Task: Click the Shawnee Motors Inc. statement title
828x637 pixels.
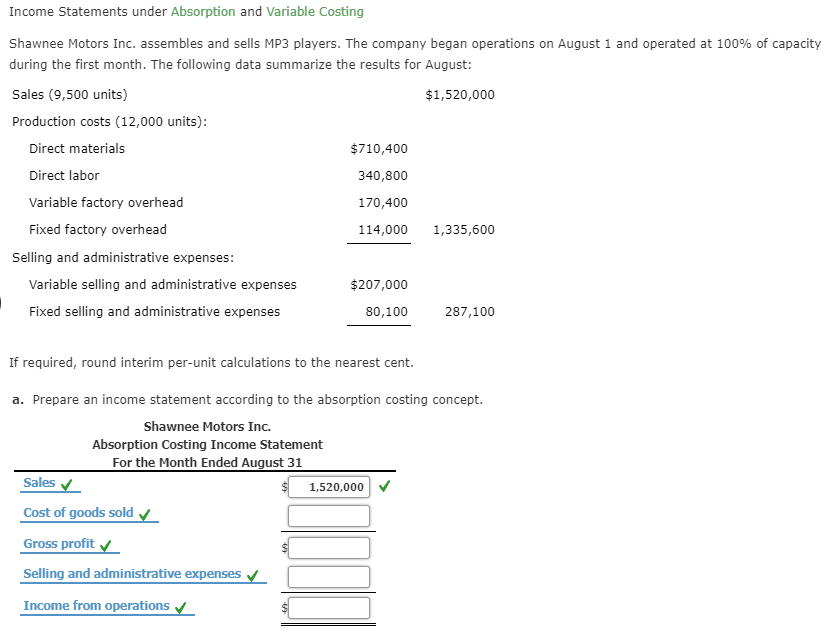Action: (207, 426)
